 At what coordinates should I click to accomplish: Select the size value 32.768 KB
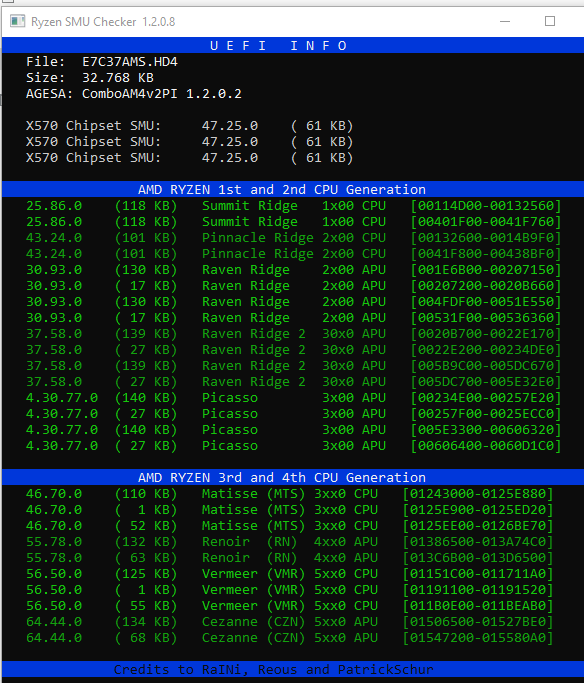[118, 78]
